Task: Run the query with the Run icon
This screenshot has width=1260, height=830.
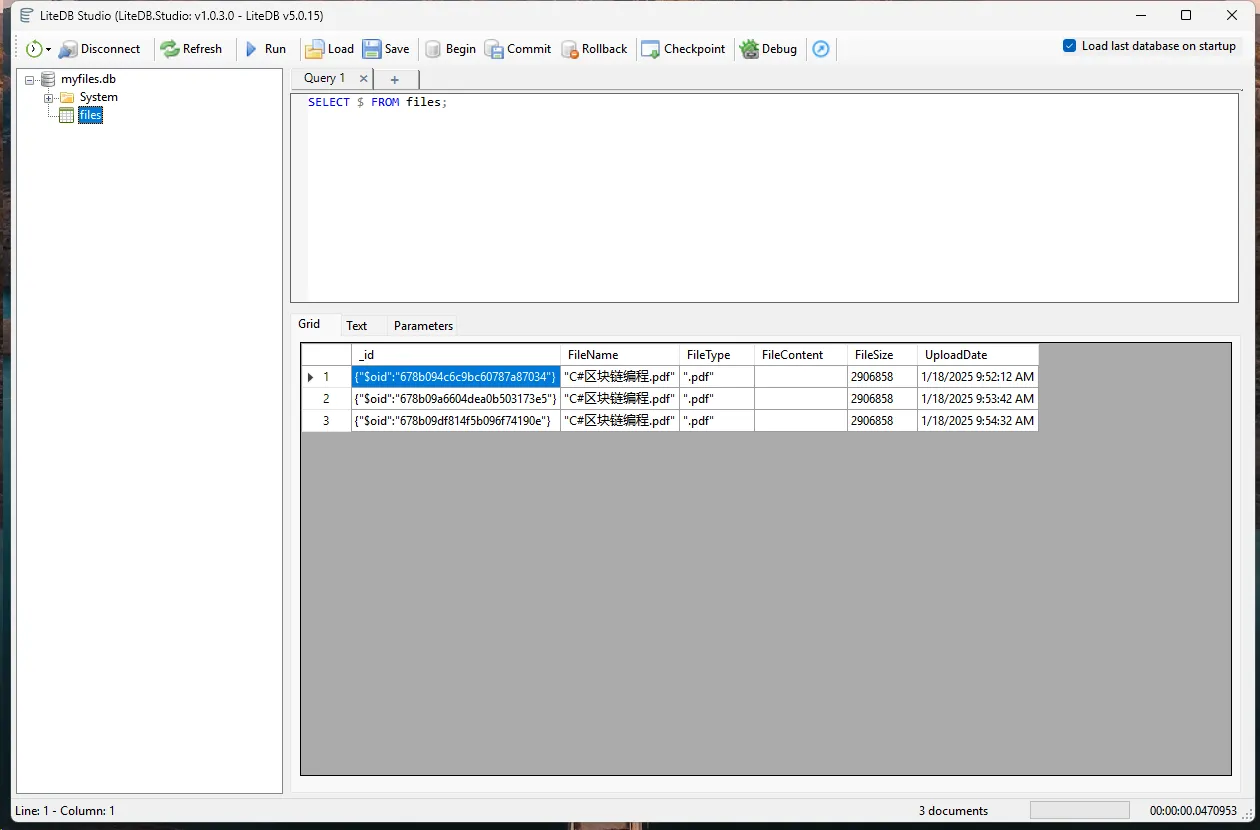Action: pyautogui.click(x=252, y=49)
